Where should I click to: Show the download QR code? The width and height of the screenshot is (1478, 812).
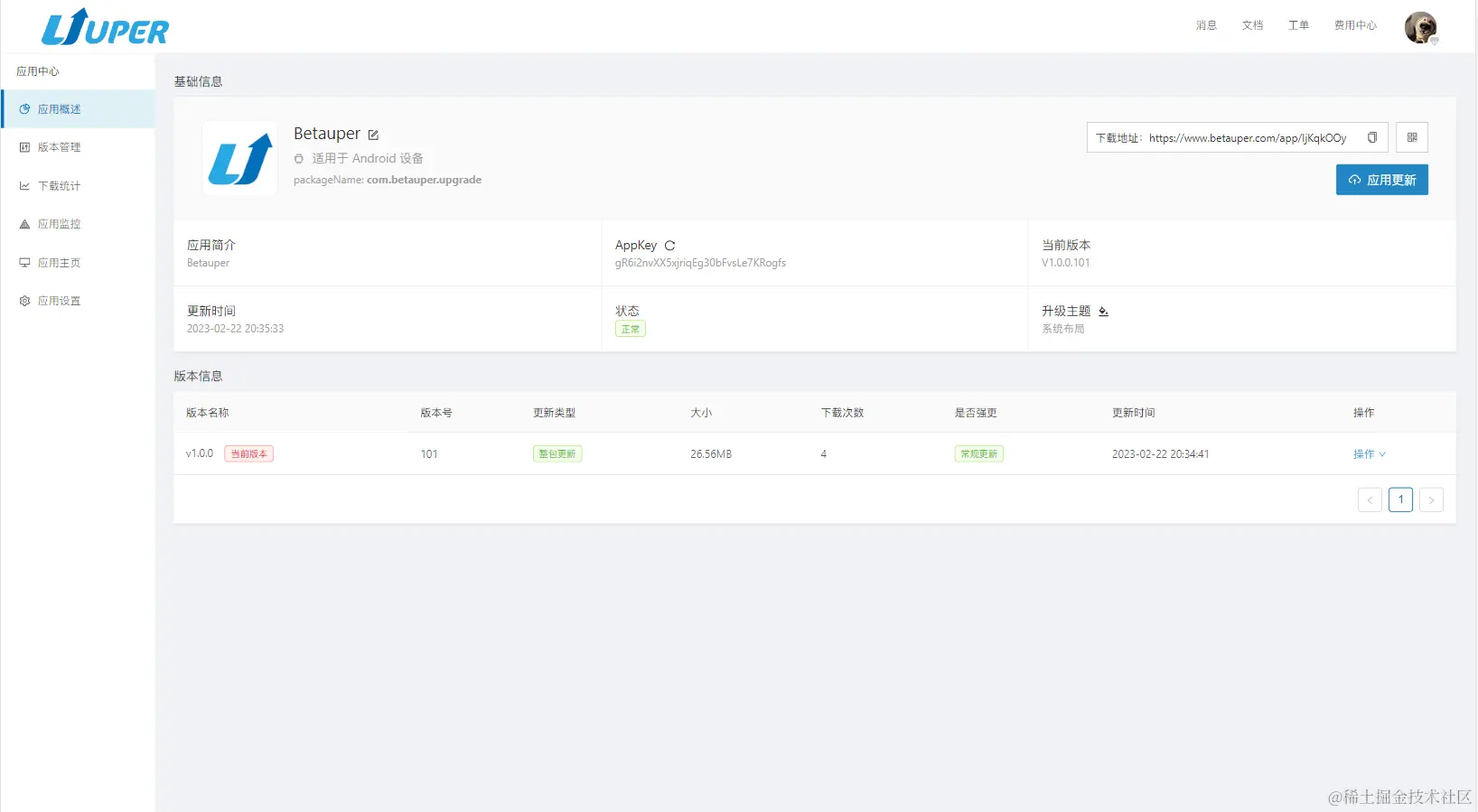click(1412, 137)
